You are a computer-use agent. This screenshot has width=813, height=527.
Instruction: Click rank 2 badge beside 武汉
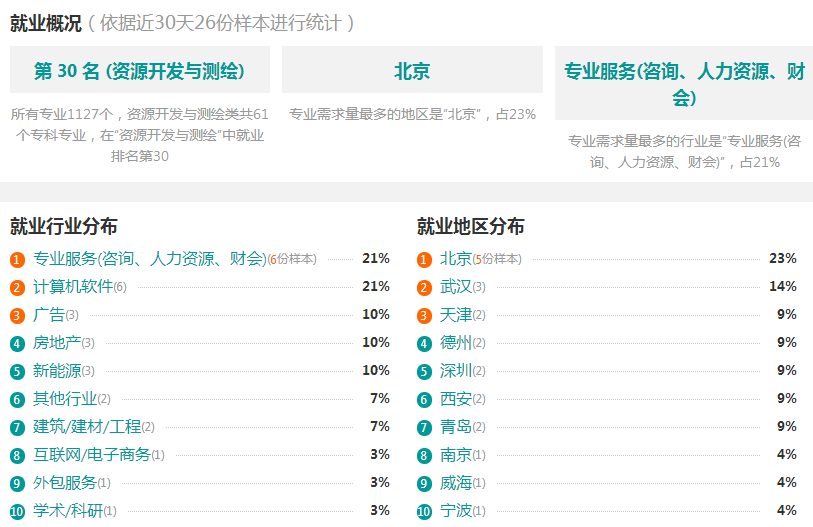coord(424,287)
